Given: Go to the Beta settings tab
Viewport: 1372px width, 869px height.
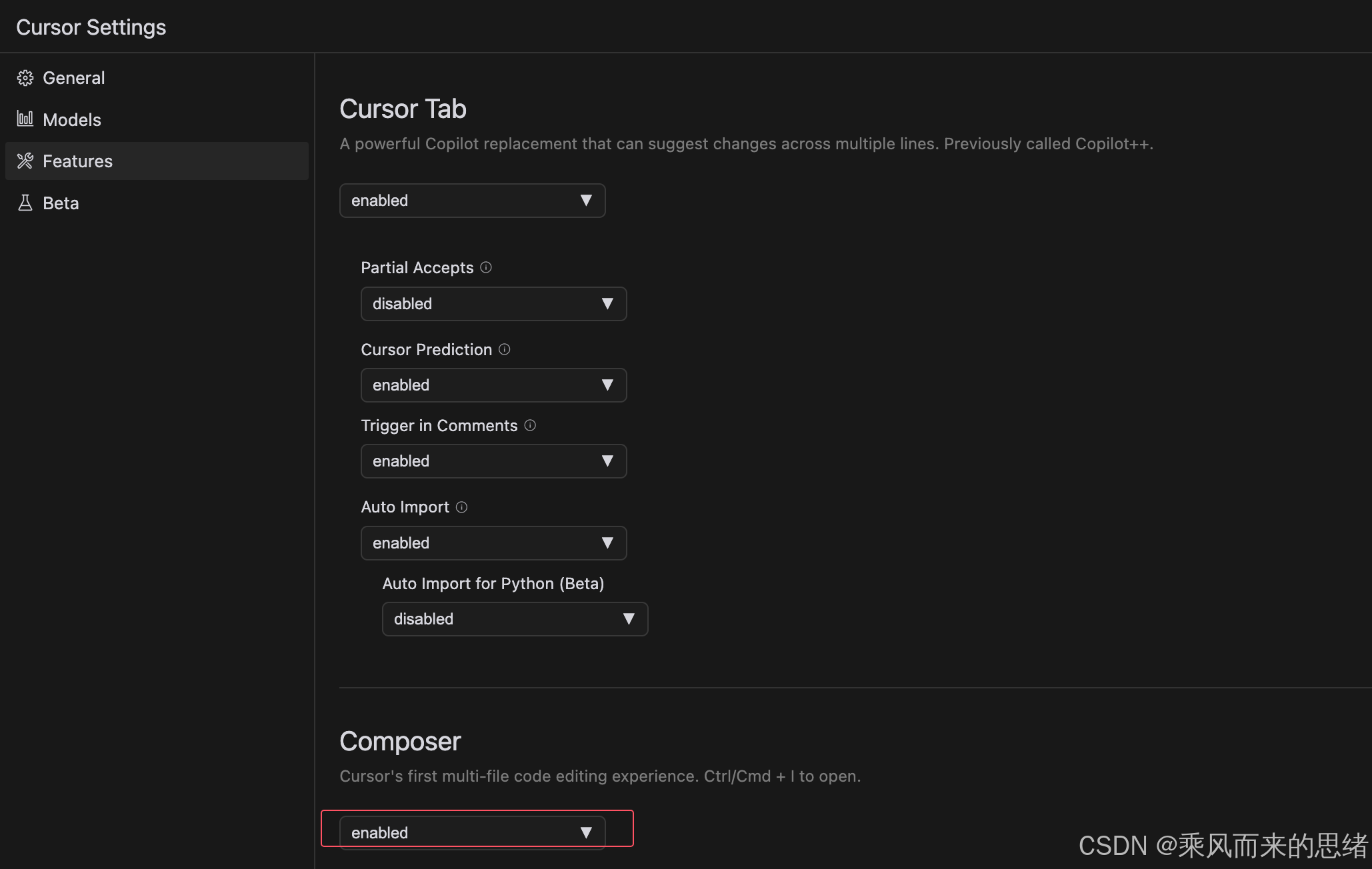Looking at the screenshot, I should (157, 203).
